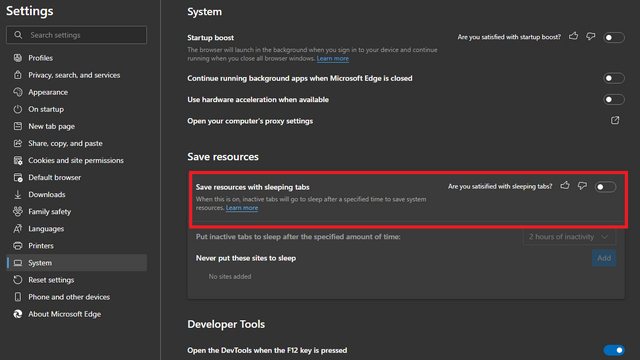
Task: Toggle hardware acceleration switch
Action: coord(613,99)
